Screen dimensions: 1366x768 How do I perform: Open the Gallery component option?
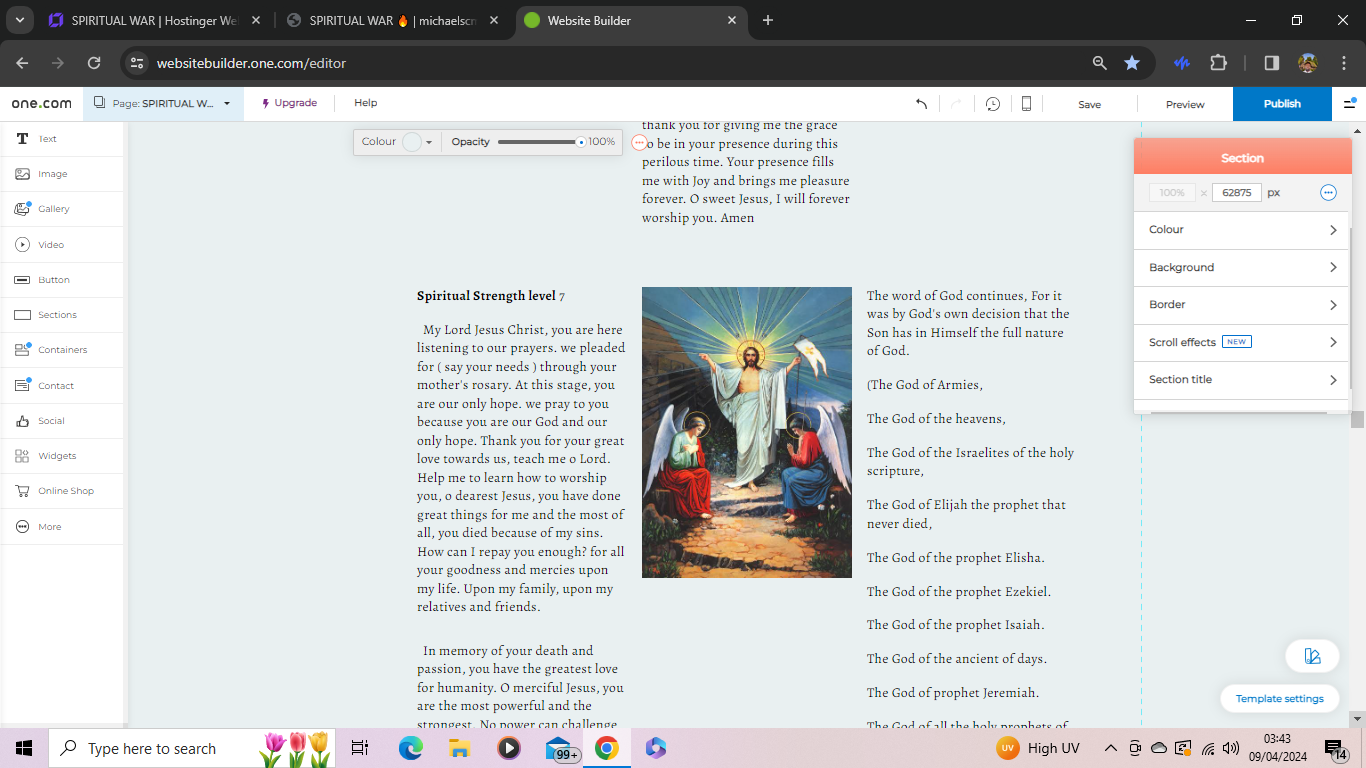click(x=62, y=209)
